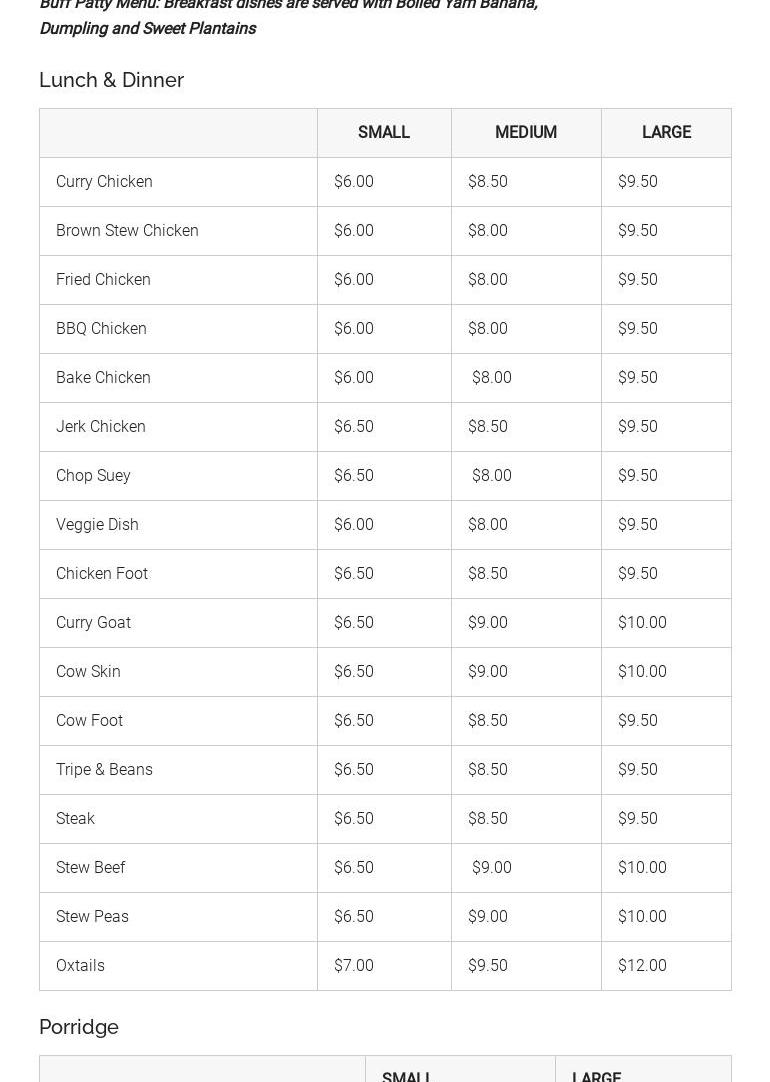Select the Chop Suey row label
The height and width of the screenshot is (1082, 770).
click(x=93, y=475)
